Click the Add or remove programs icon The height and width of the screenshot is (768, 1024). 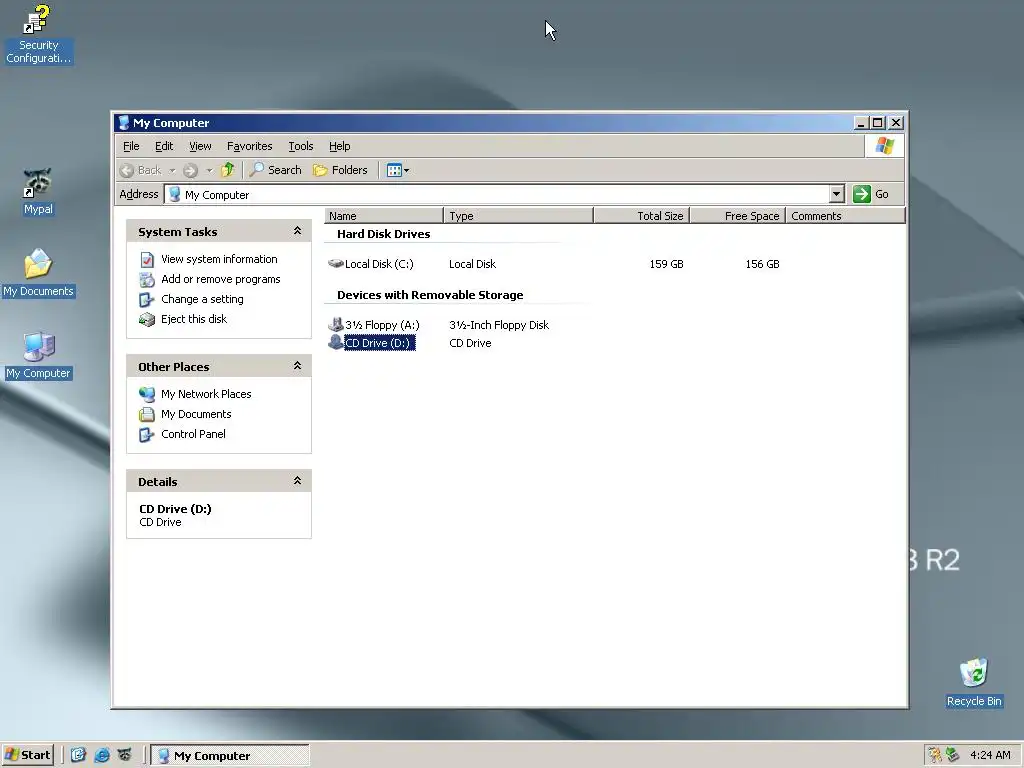(x=148, y=280)
